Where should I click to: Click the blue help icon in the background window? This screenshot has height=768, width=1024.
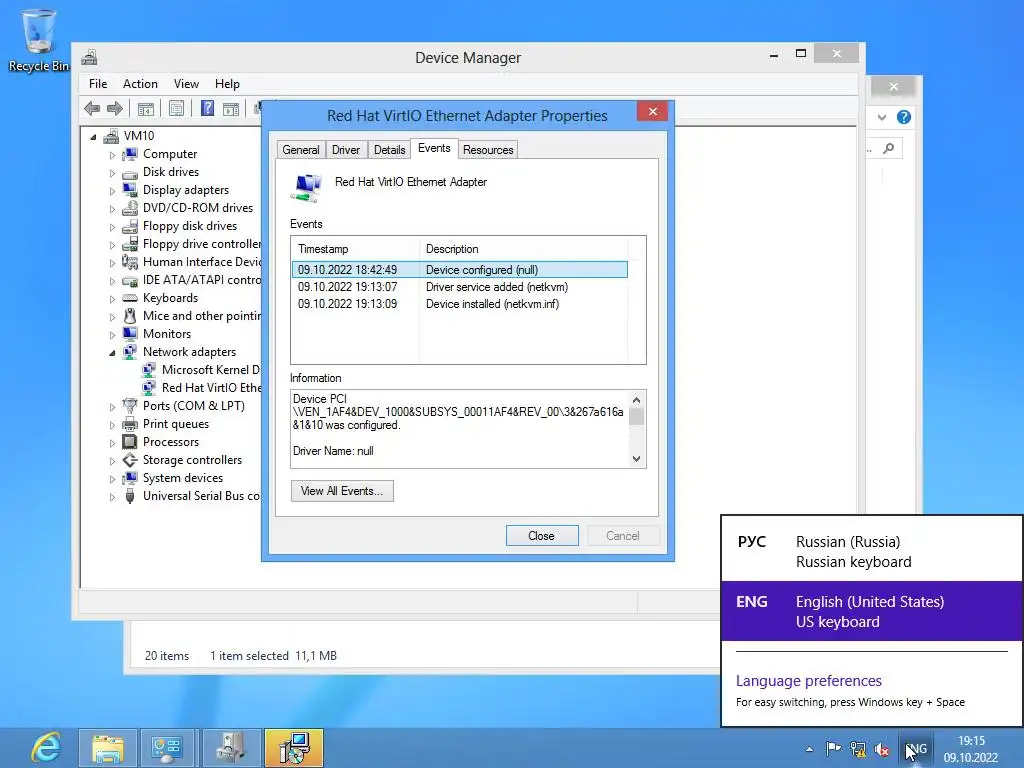coord(904,117)
